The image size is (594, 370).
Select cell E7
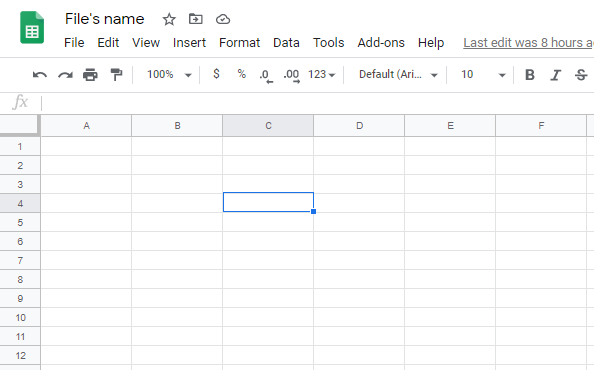tap(450, 260)
